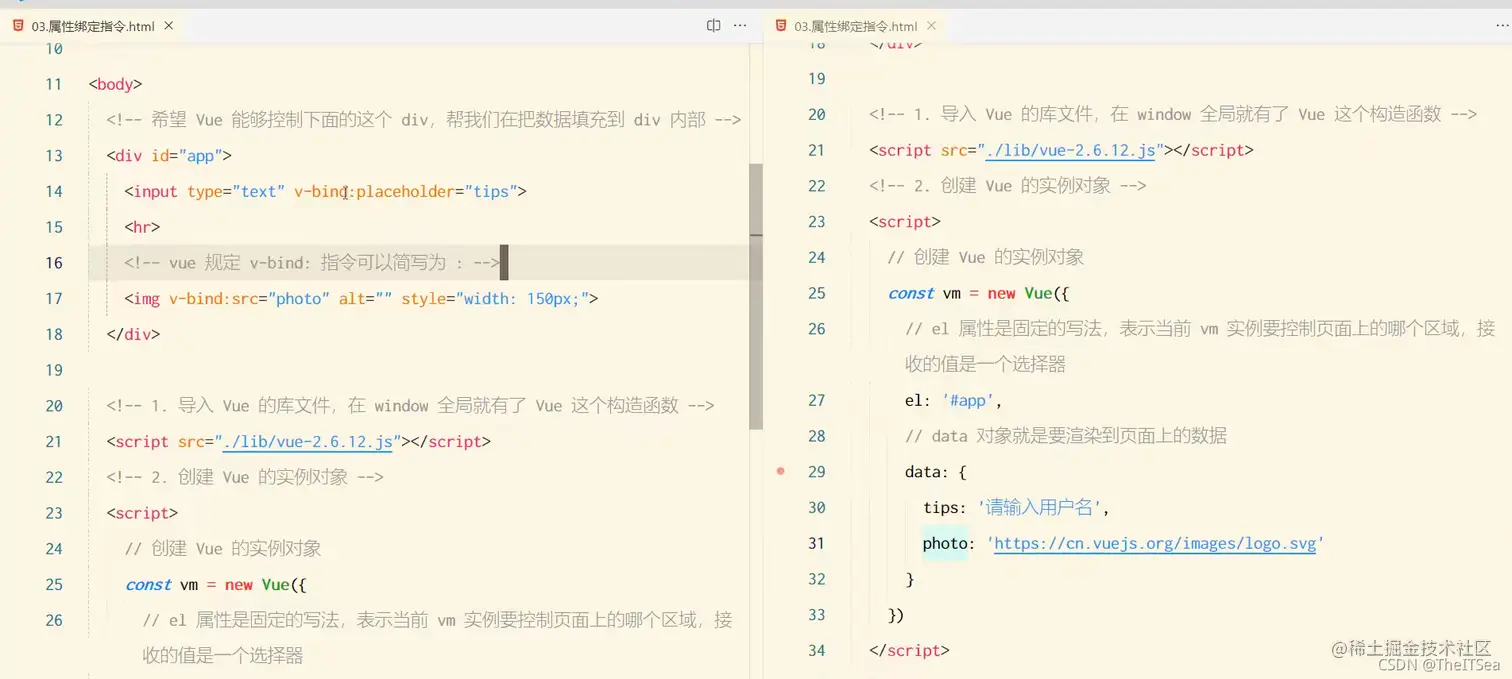Click the closing </div> on left line 18
This screenshot has width=1512, height=679.
[x=133, y=334]
